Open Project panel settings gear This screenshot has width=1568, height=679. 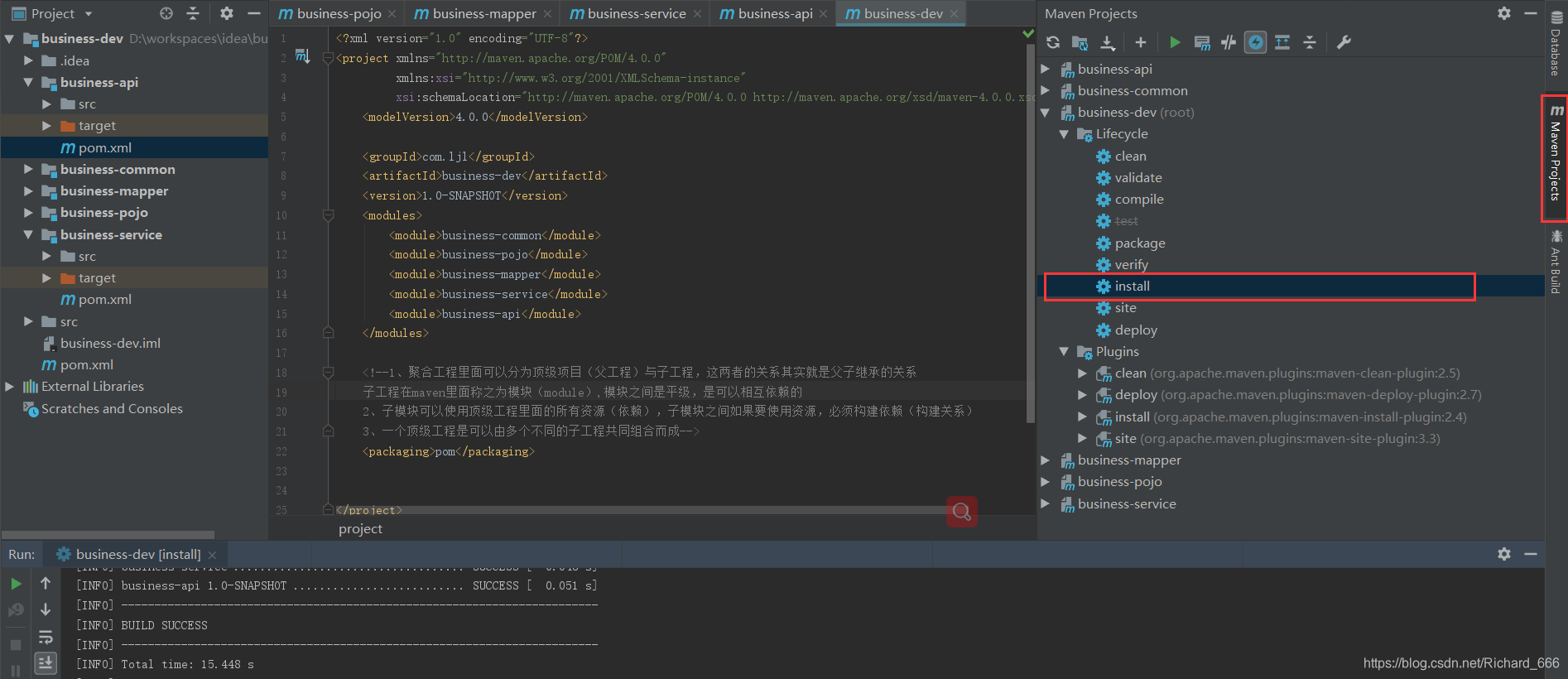pyautogui.click(x=227, y=13)
